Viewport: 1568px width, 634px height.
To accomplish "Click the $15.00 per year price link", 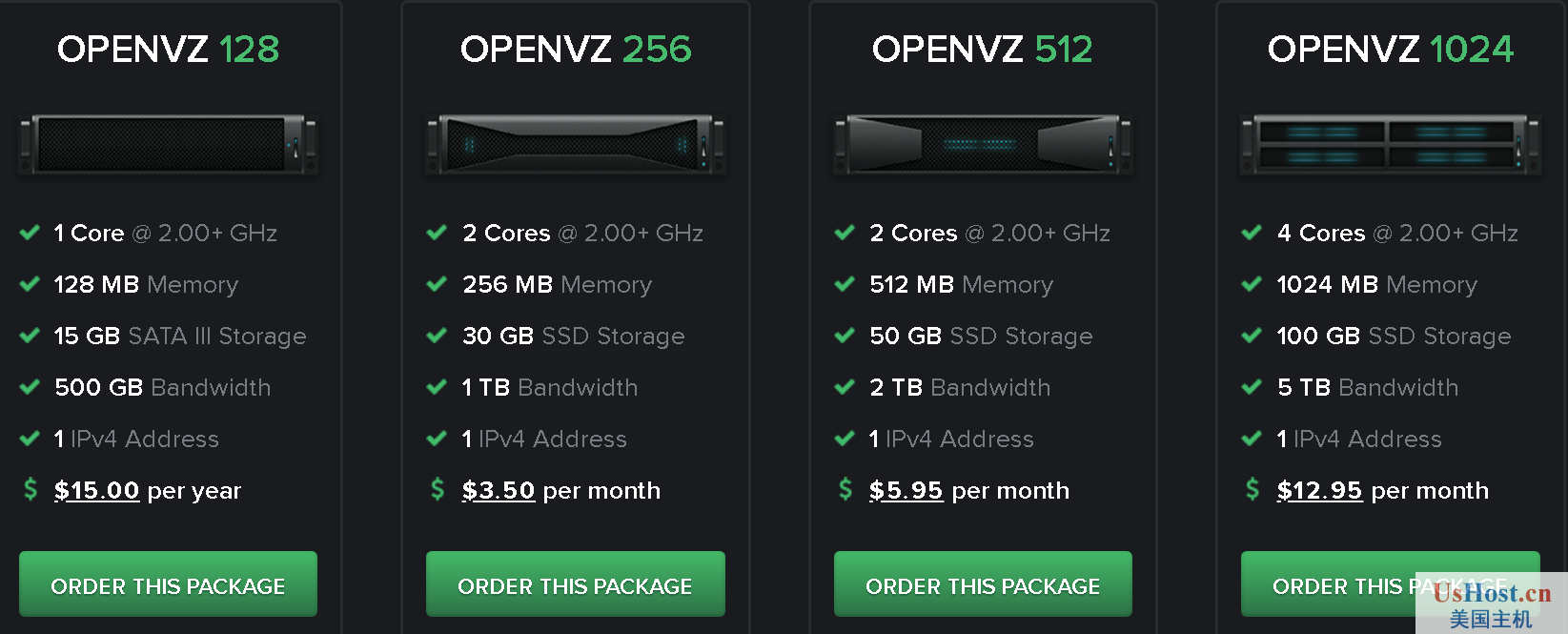I will pyautogui.click(x=97, y=491).
